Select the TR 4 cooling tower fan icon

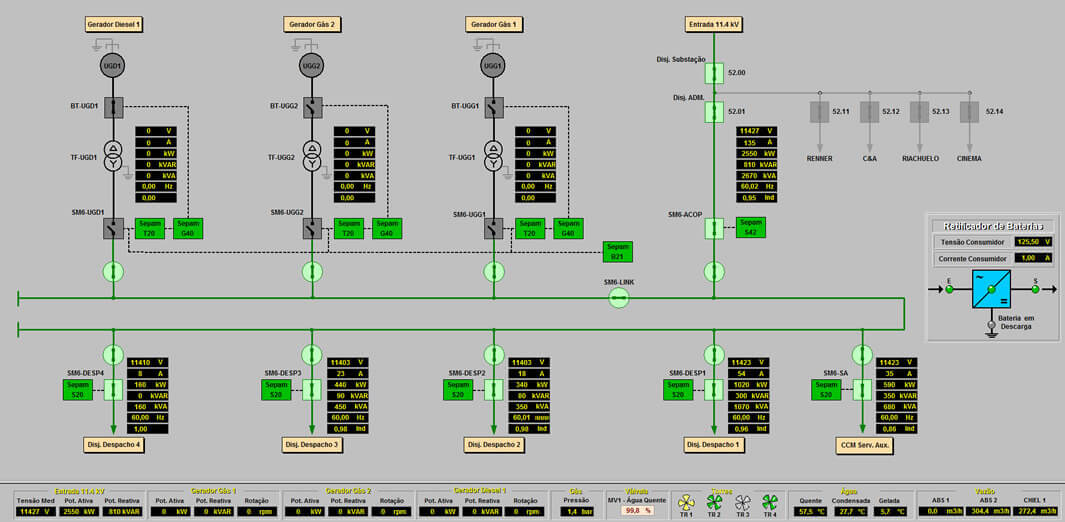[x=770, y=502]
